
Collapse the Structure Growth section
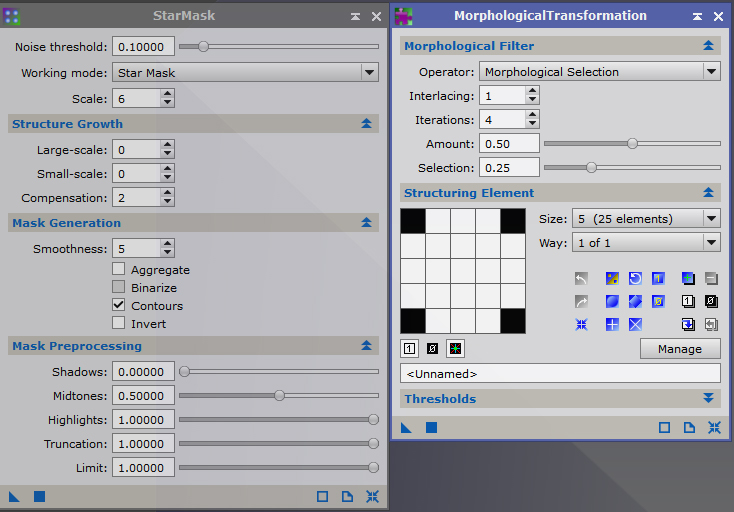coord(367,124)
